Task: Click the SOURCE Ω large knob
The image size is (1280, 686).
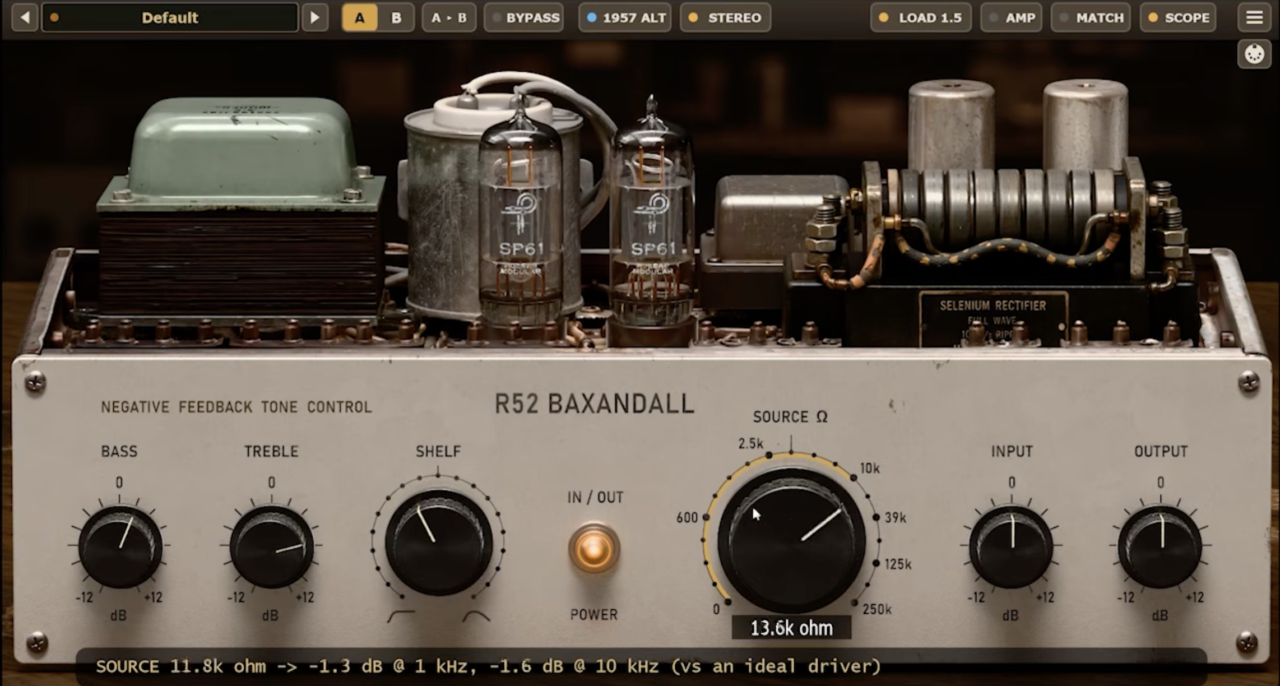Action: pos(791,540)
